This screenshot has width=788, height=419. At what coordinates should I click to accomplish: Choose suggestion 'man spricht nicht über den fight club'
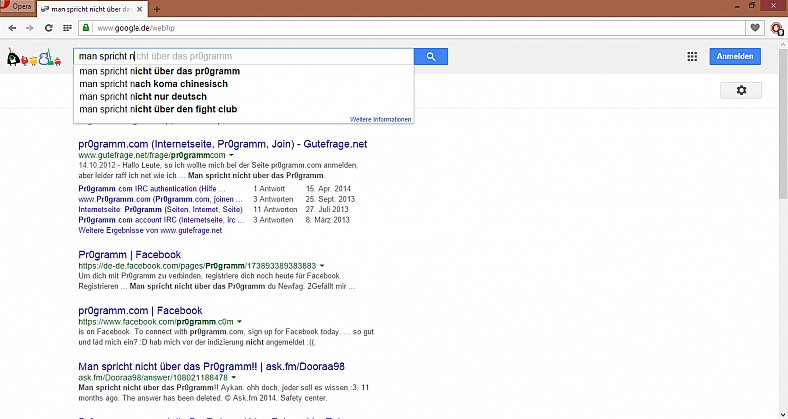(244, 109)
